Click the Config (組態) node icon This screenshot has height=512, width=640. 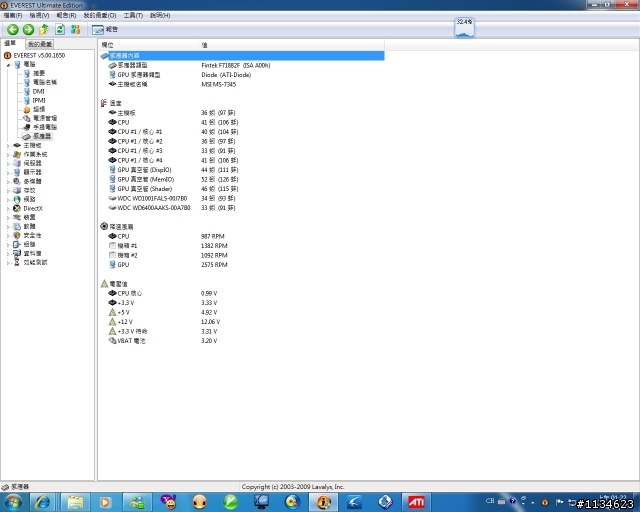(17, 245)
